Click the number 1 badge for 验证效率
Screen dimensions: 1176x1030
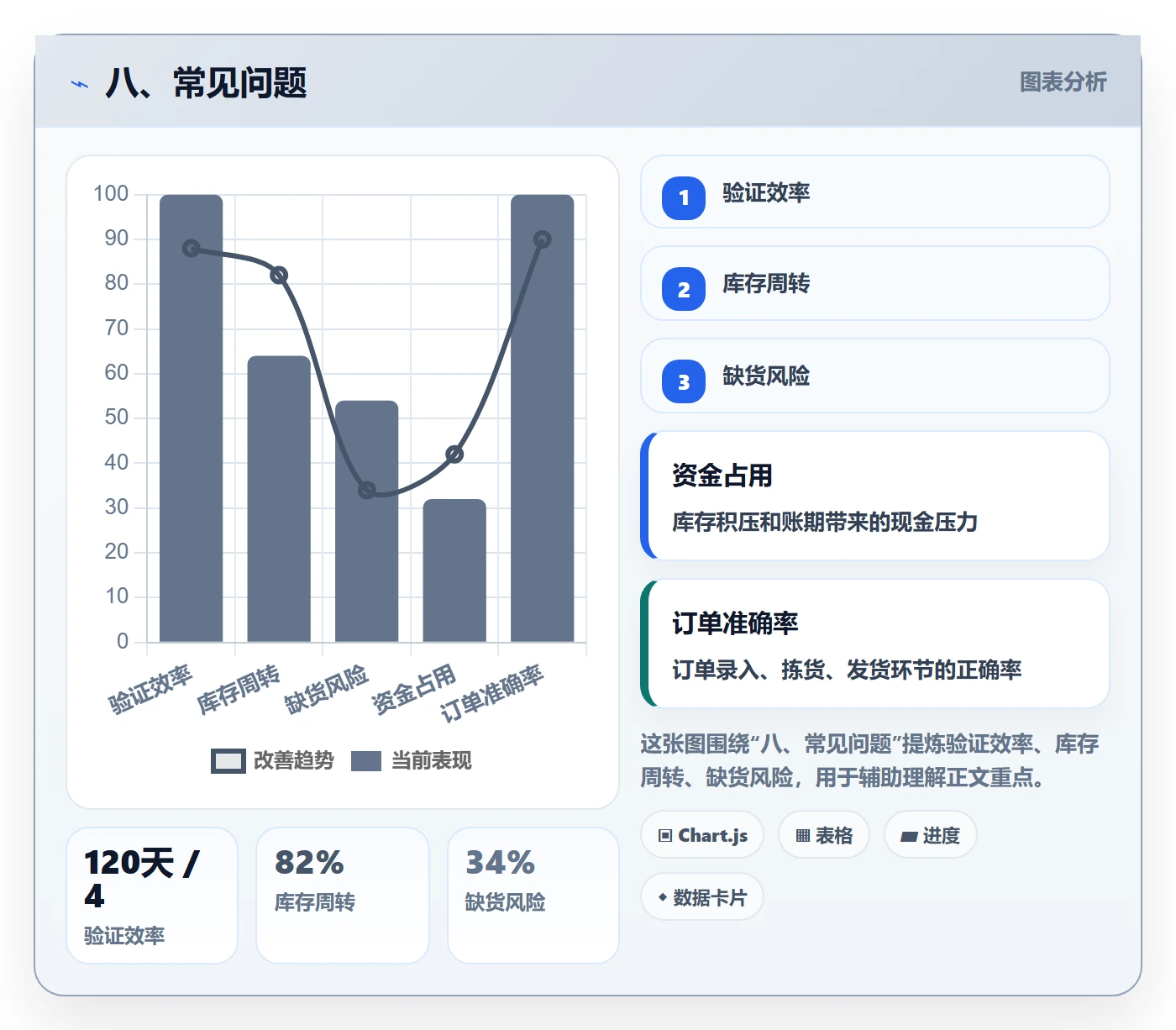684,197
